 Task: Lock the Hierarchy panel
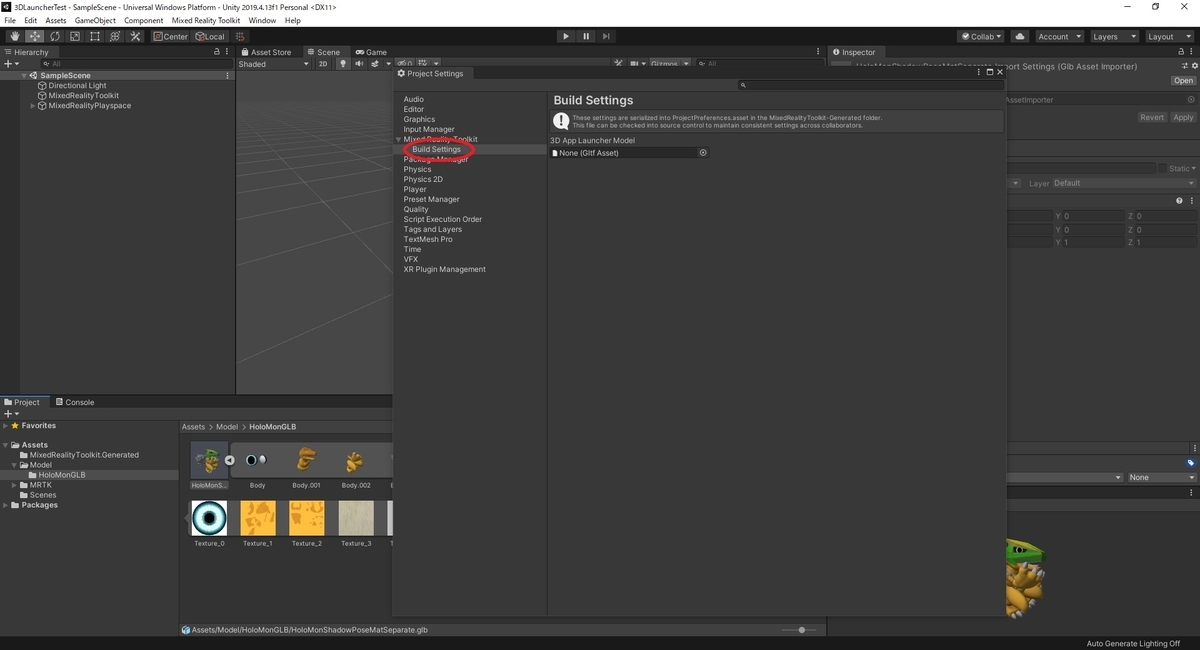216,52
